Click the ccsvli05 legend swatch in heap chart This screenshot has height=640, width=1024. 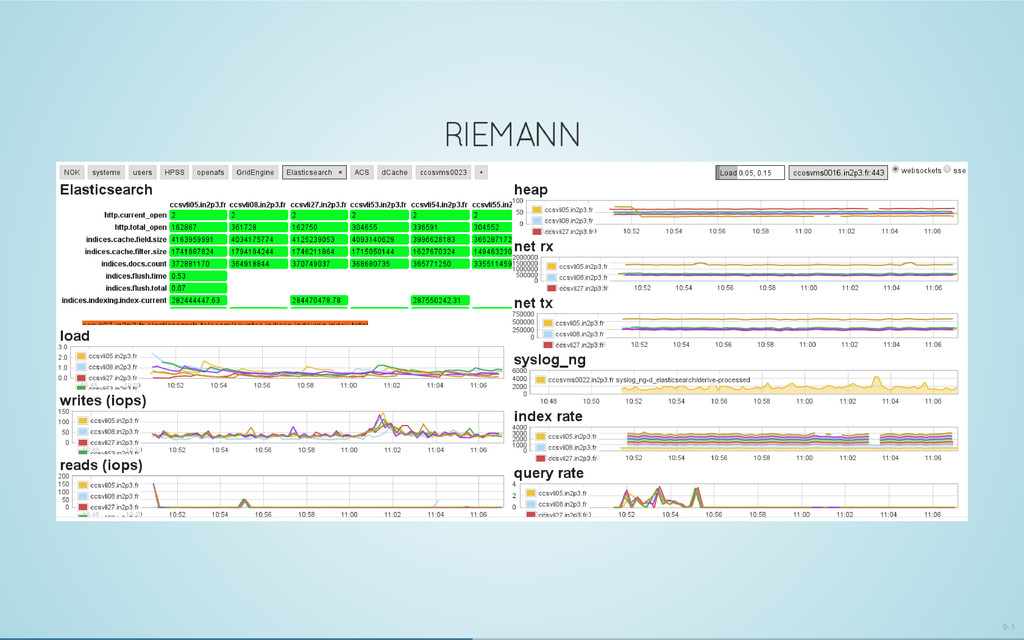pos(537,210)
